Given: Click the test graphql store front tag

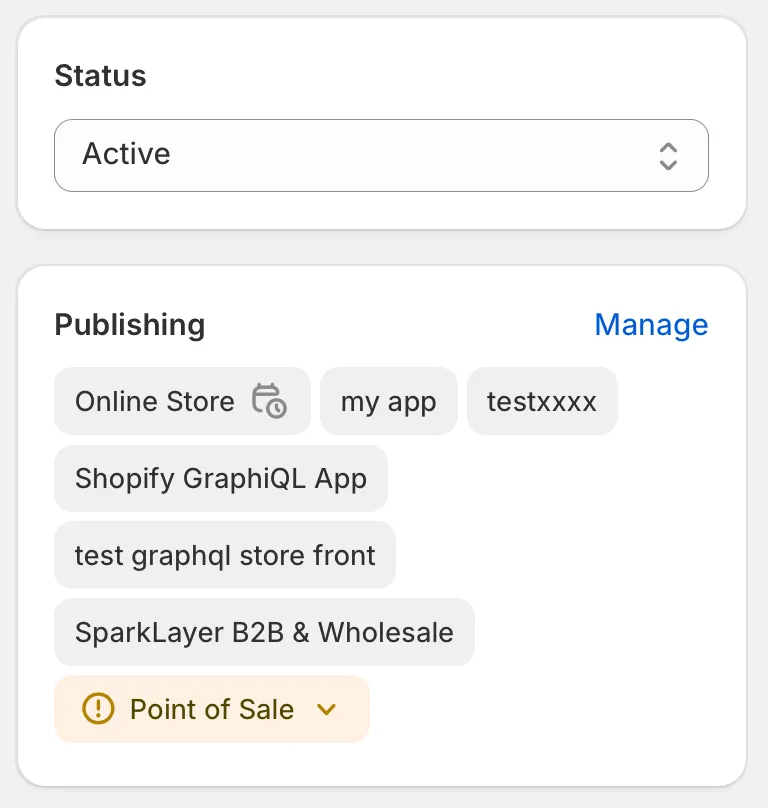Looking at the screenshot, I should click(x=224, y=555).
